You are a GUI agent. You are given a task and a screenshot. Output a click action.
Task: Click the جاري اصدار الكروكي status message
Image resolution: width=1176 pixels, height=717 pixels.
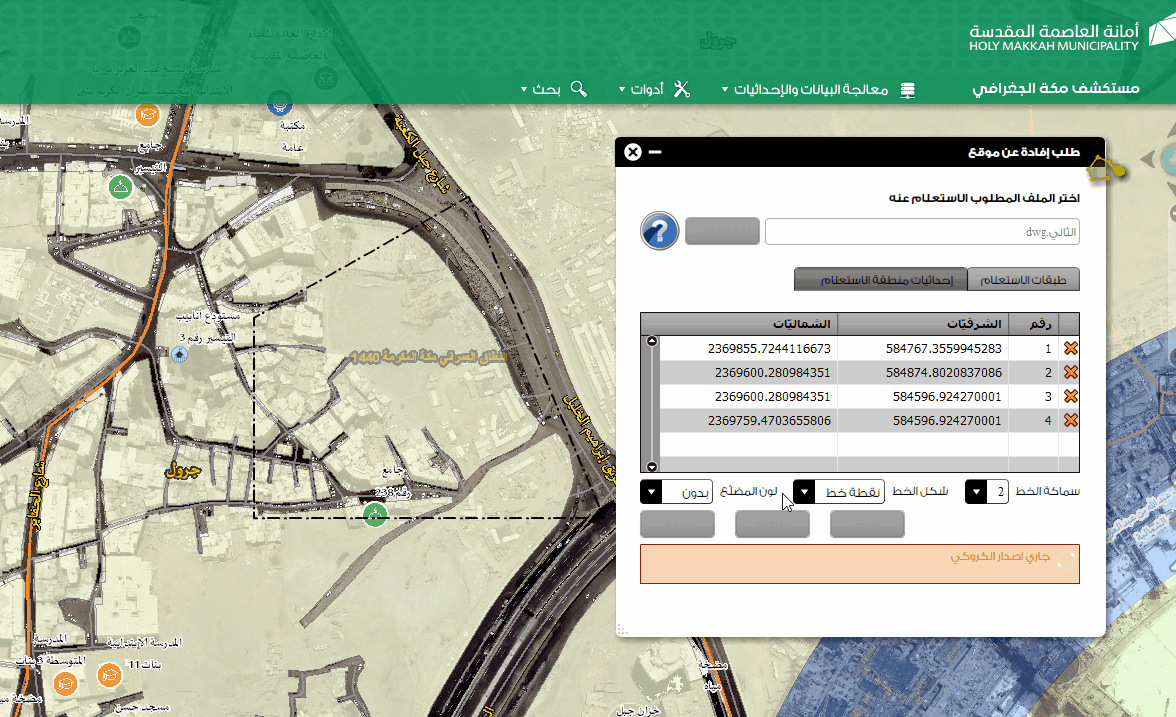(x=1000, y=556)
